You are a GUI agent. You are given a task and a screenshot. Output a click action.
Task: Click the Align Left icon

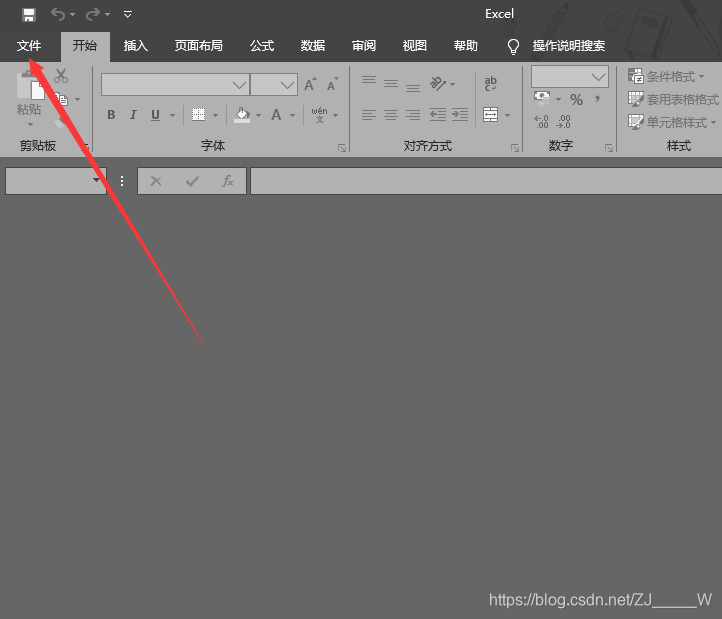pyautogui.click(x=369, y=114)
